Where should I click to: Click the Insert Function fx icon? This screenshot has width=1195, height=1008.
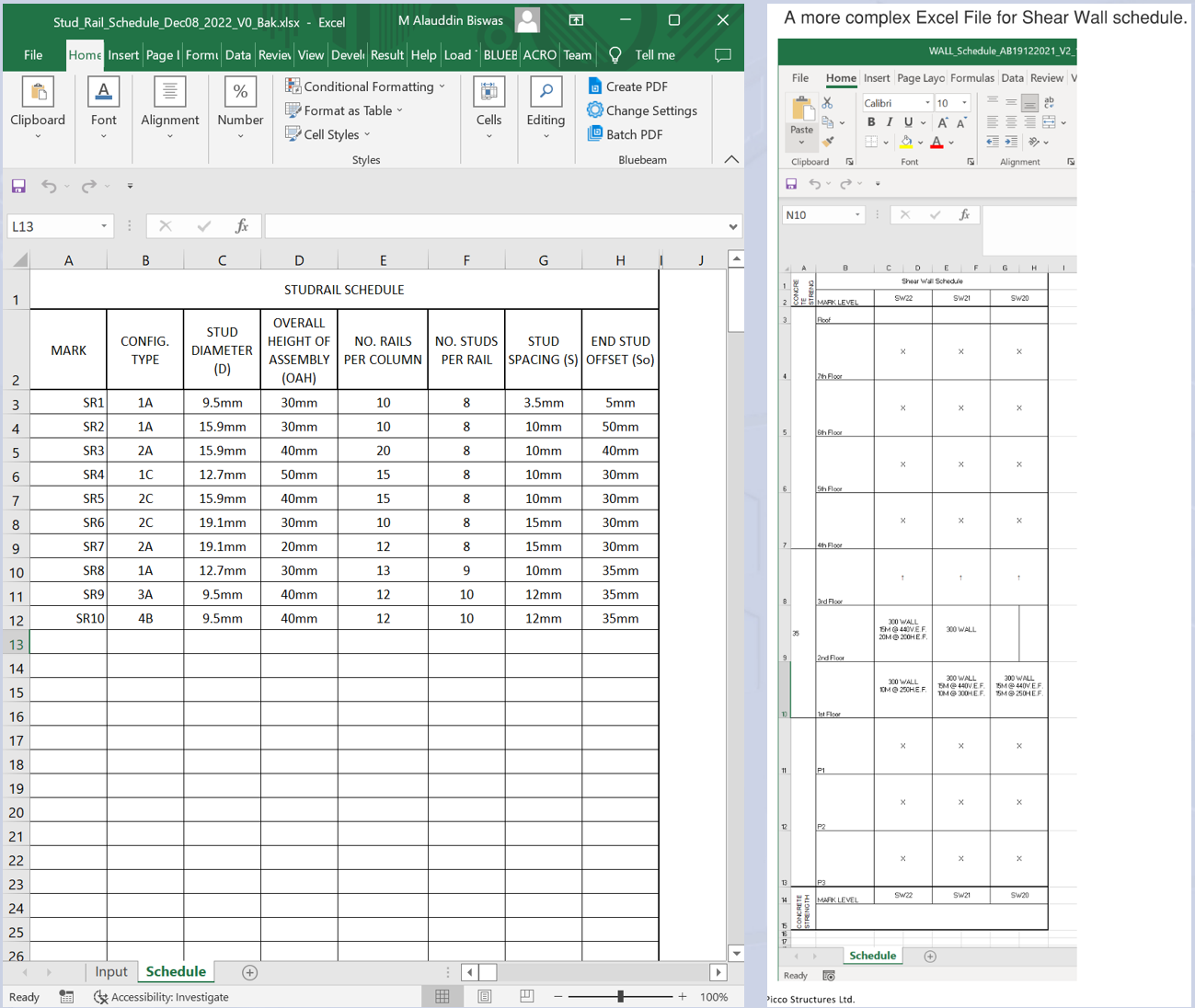(242, 226)
